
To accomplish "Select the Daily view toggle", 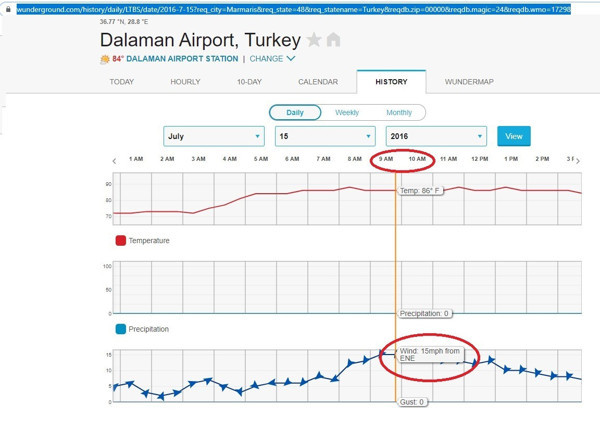I will 295,113.
